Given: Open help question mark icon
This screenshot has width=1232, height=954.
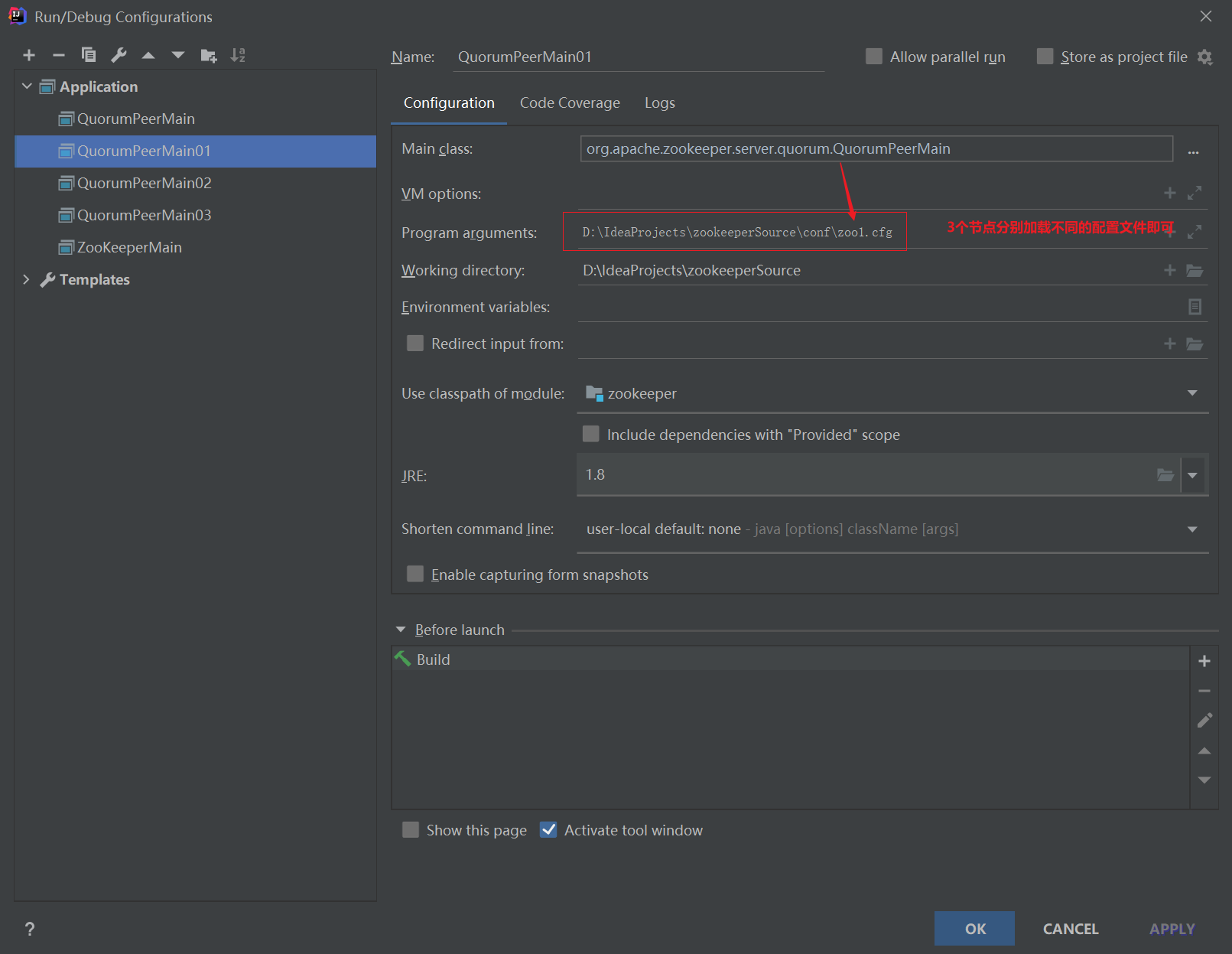Looking at the screenshot, I should (30, 929).
